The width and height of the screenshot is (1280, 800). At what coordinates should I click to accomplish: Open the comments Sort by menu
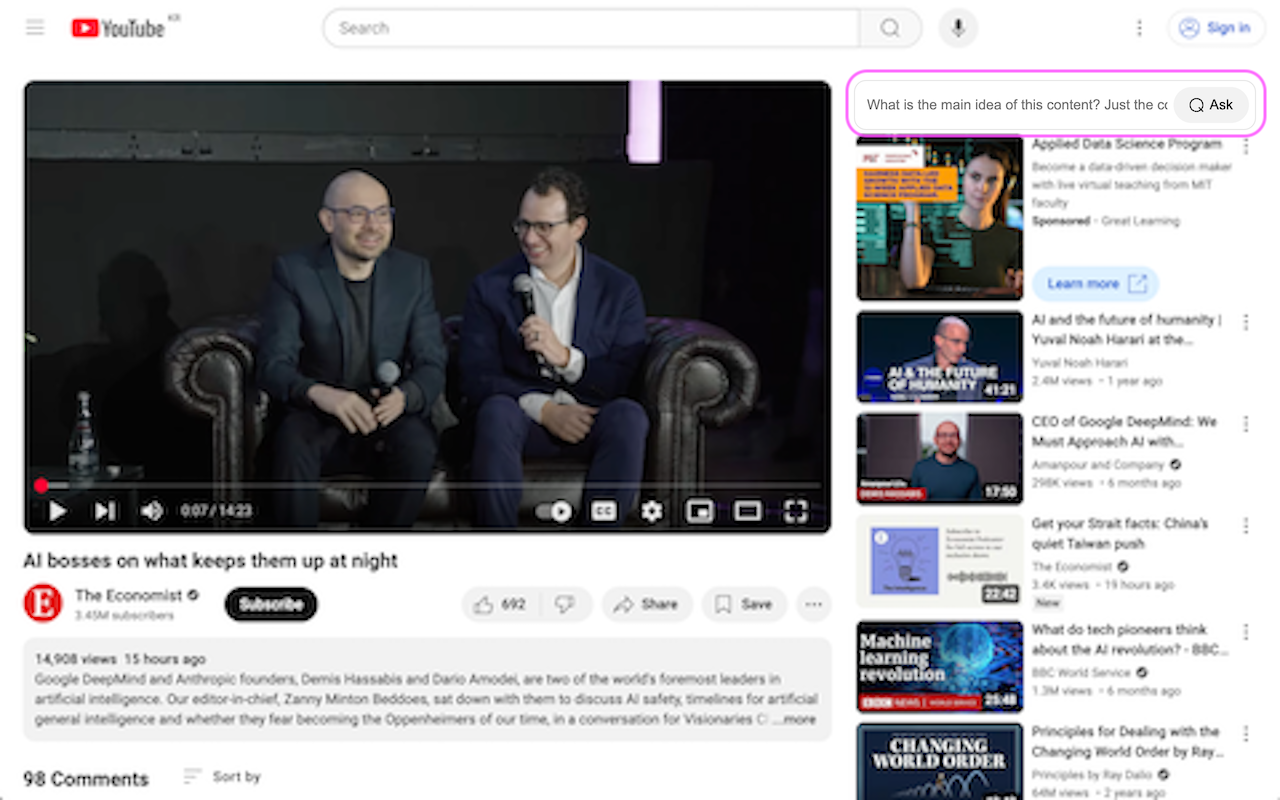click(221, 777)
